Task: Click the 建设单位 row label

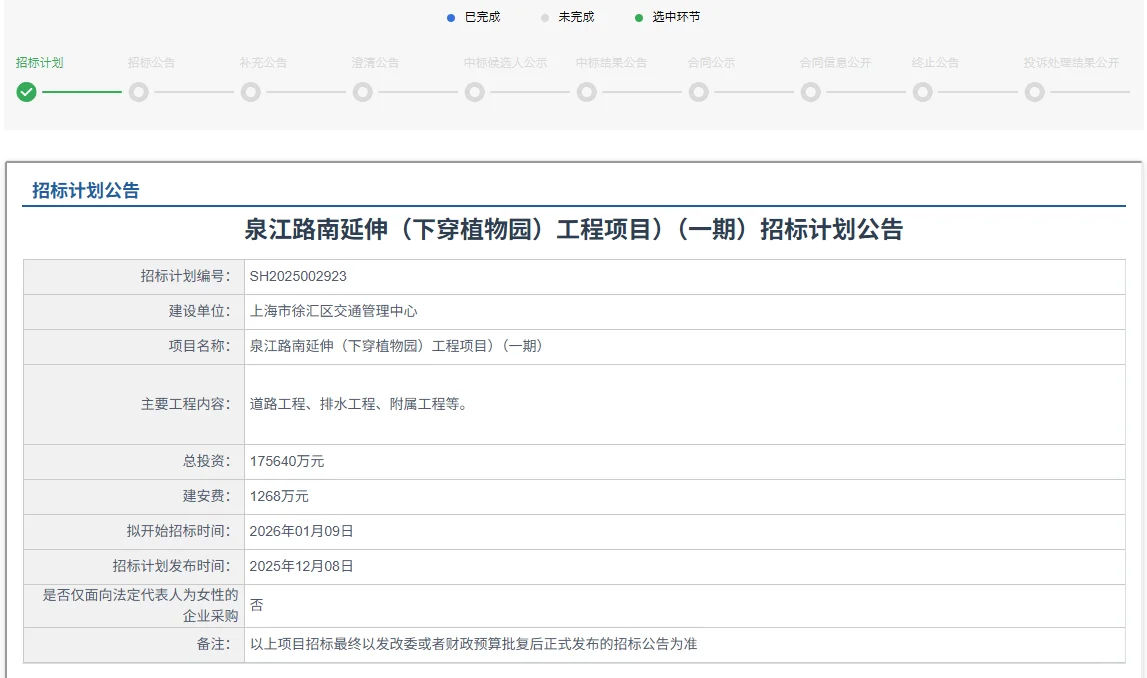Action: click(199, 312)
